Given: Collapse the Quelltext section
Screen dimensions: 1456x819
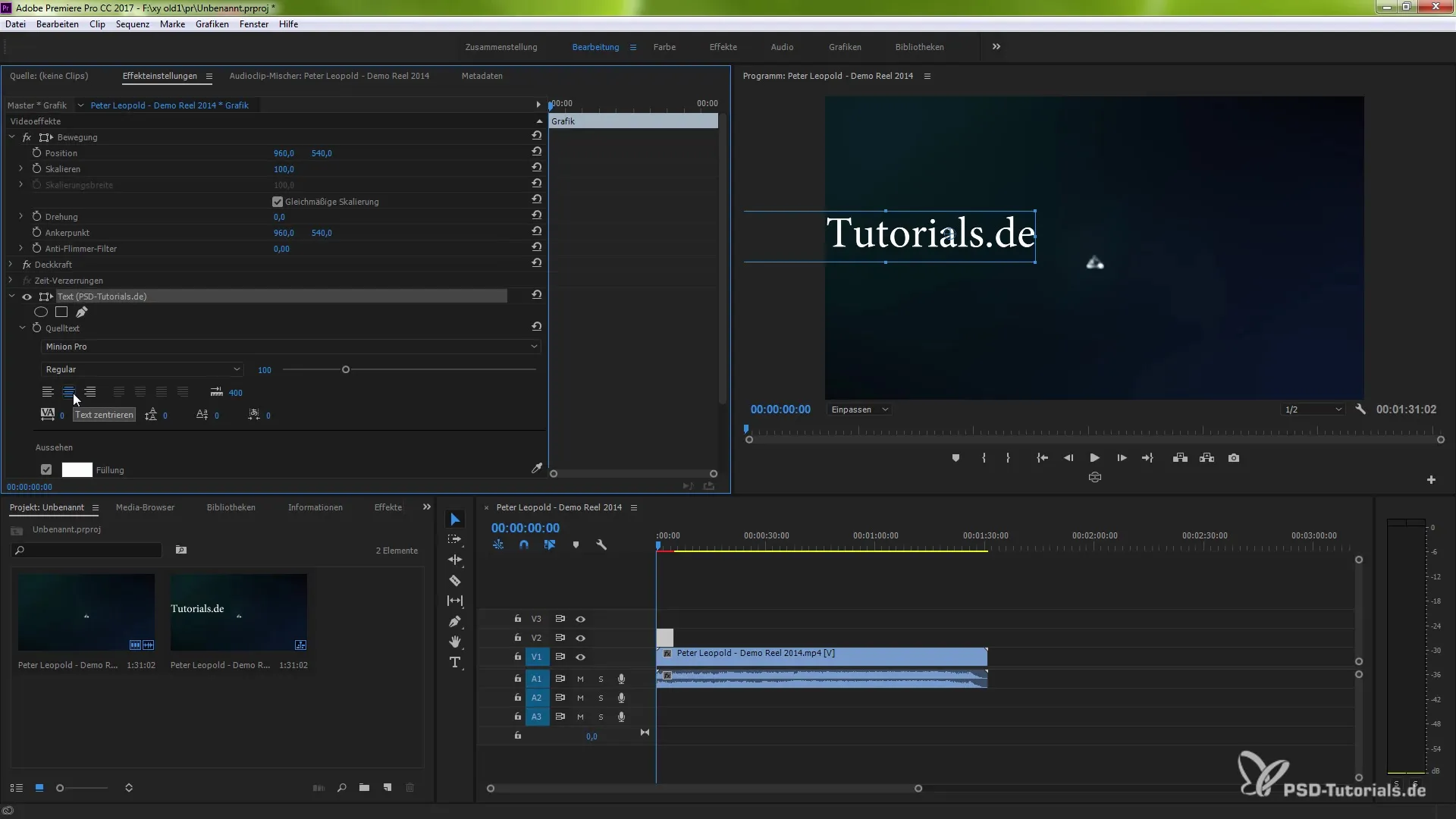Looking at the screenshot, I should (22, 328).
